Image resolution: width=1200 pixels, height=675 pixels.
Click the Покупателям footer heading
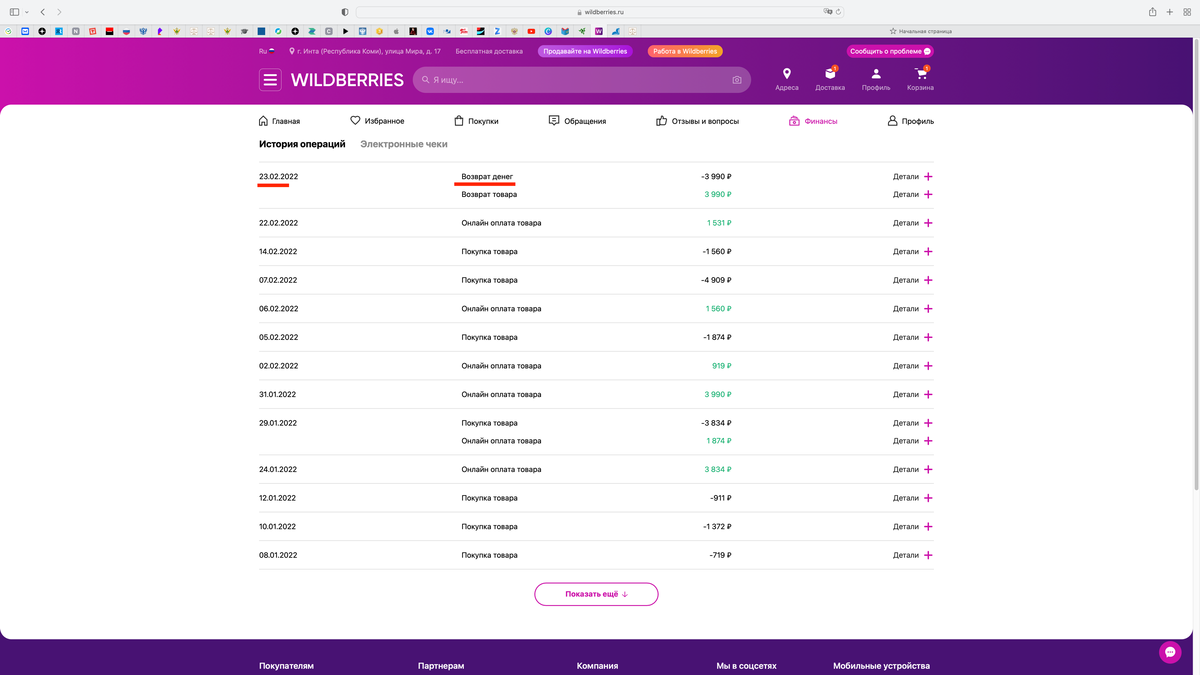286,666
